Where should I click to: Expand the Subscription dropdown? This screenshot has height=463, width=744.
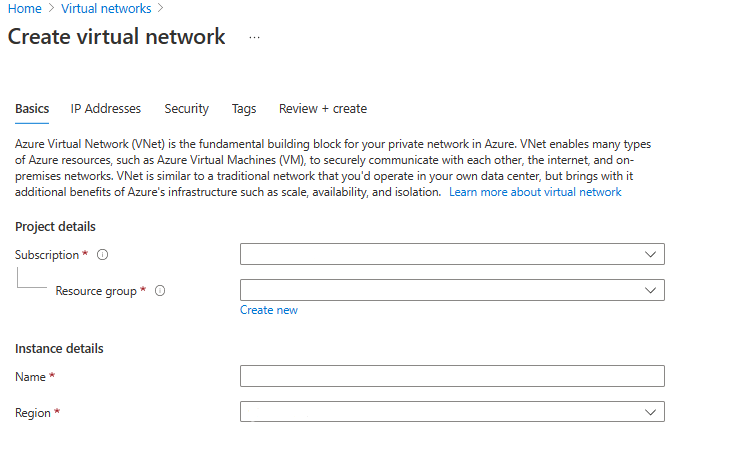coord(452,255)
